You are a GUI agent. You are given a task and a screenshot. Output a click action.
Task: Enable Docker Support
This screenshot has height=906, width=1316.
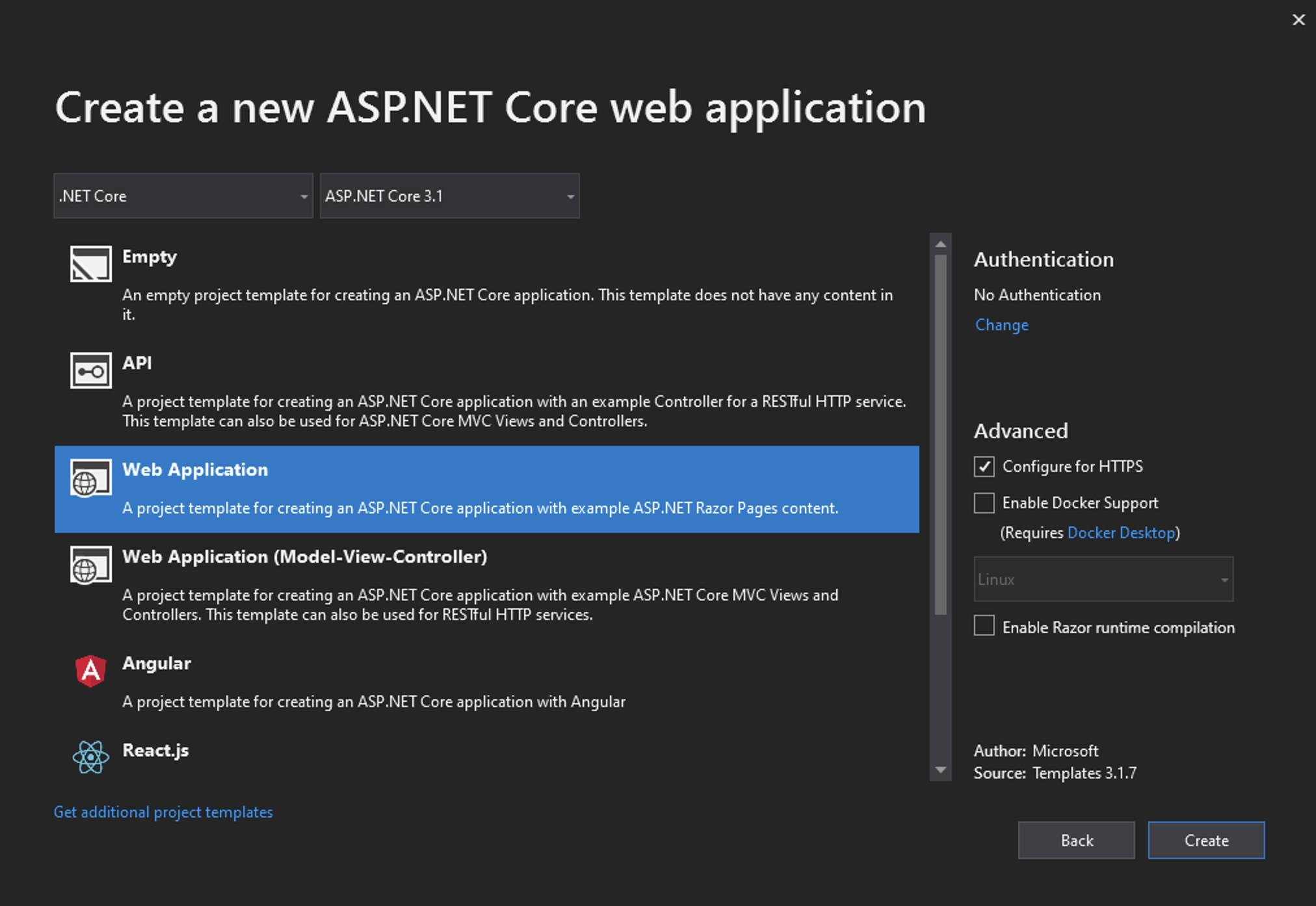(983, 502)
